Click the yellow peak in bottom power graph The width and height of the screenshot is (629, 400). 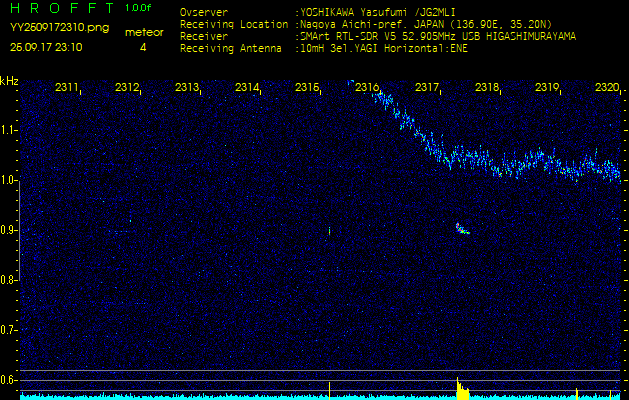461,388
